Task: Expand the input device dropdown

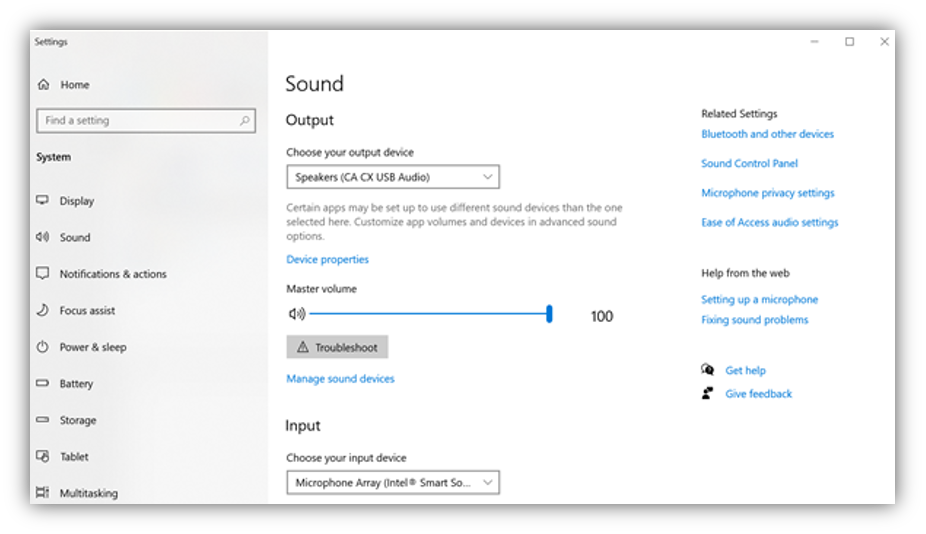Action: point(392,483)
